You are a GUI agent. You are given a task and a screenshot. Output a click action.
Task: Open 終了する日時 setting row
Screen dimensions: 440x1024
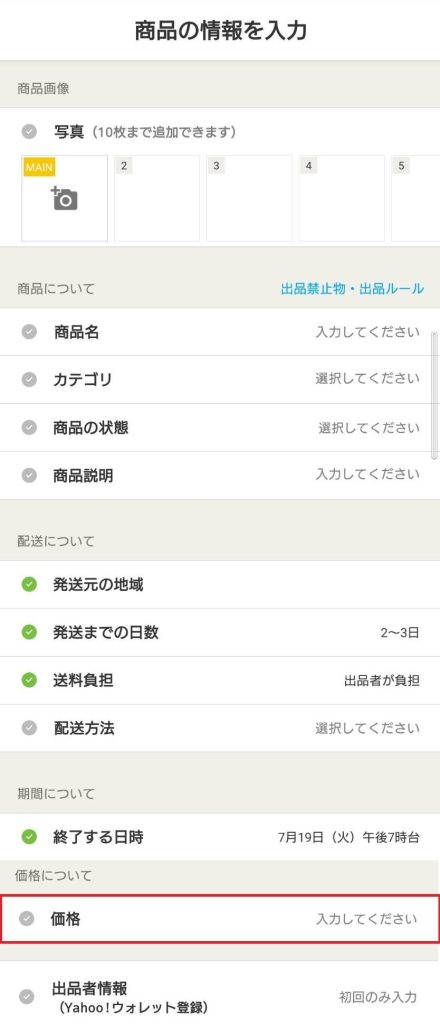(220, 836)
